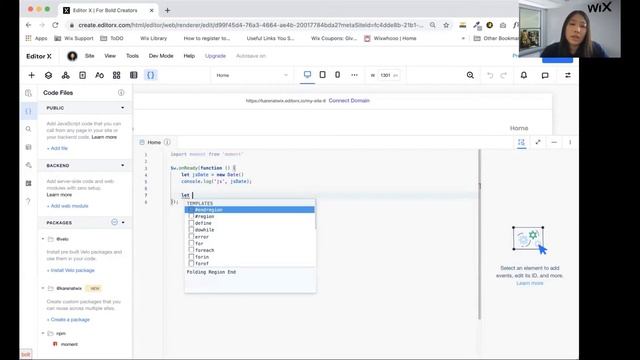
Task: Click Install Velo package link
Action: click(x=71, y=270)
